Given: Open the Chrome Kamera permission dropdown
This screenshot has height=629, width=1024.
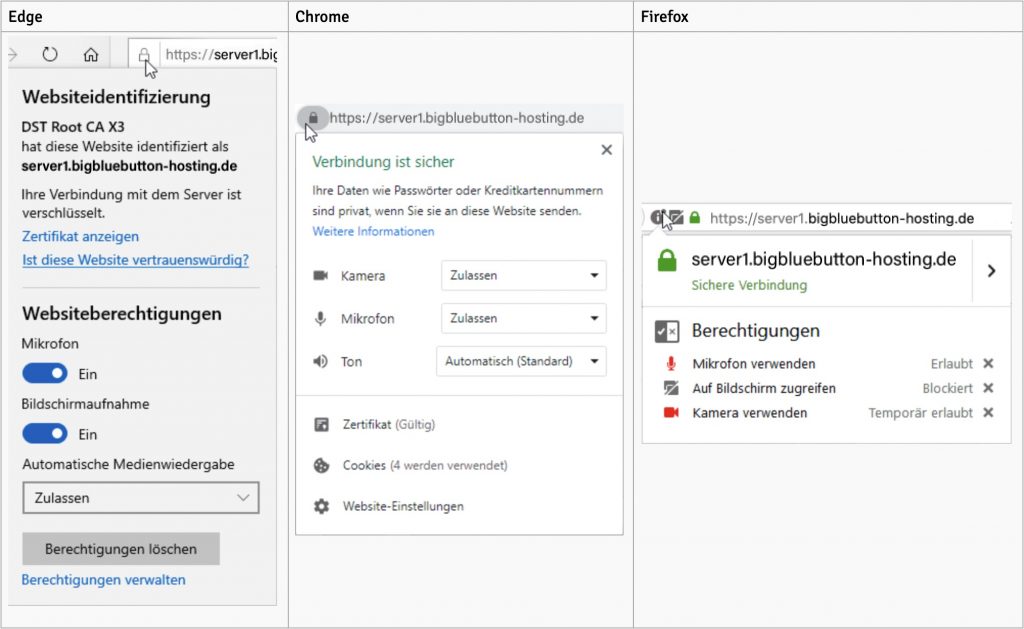Looking at the screenshot, I should 524,276.
